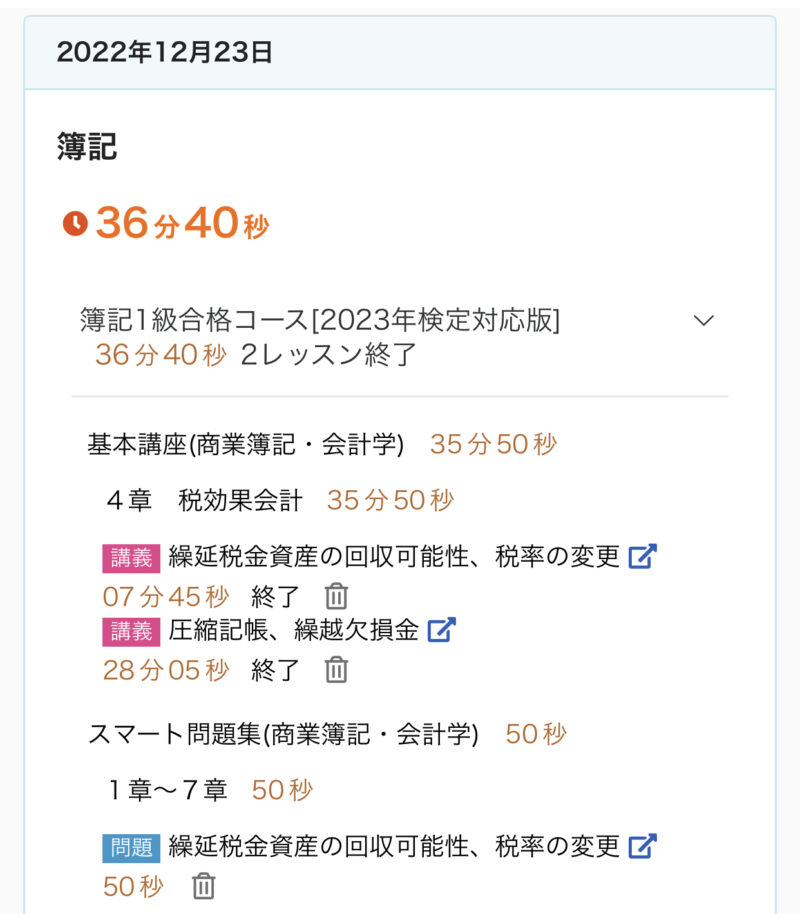Select the ４章 税効果会計 chapter row
Screen dimensions: 800x914
(x=205, y=501)
